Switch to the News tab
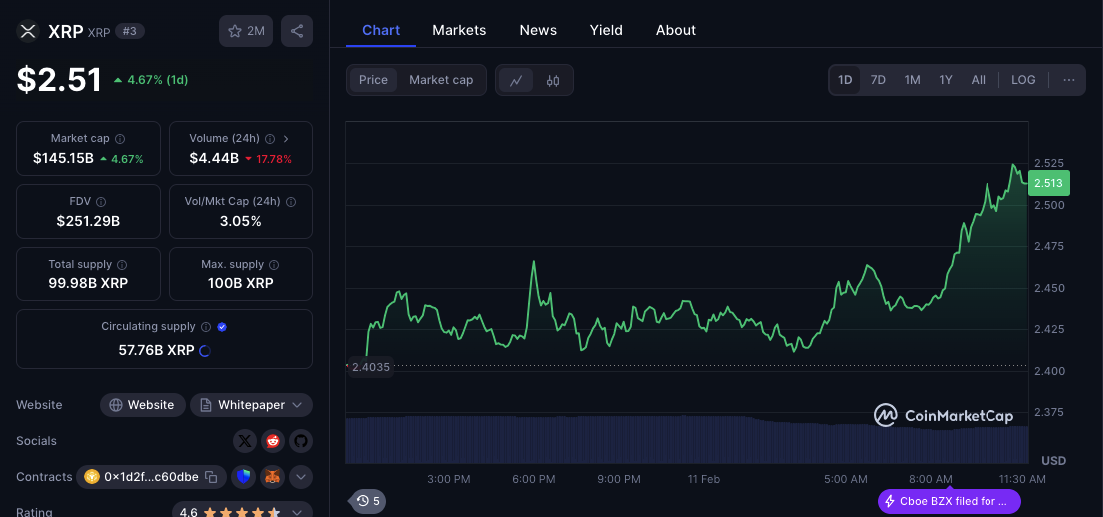 click(538, 30)
